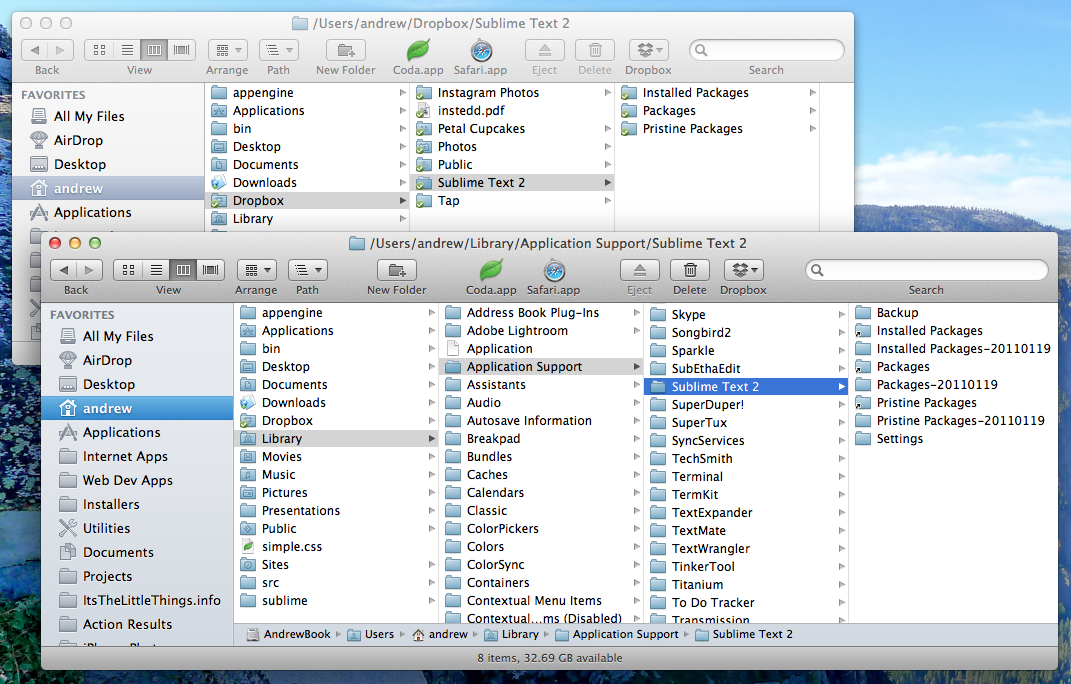Click the Search field in the front window
Screen dimensions: 1071x684
coord(926,271)
